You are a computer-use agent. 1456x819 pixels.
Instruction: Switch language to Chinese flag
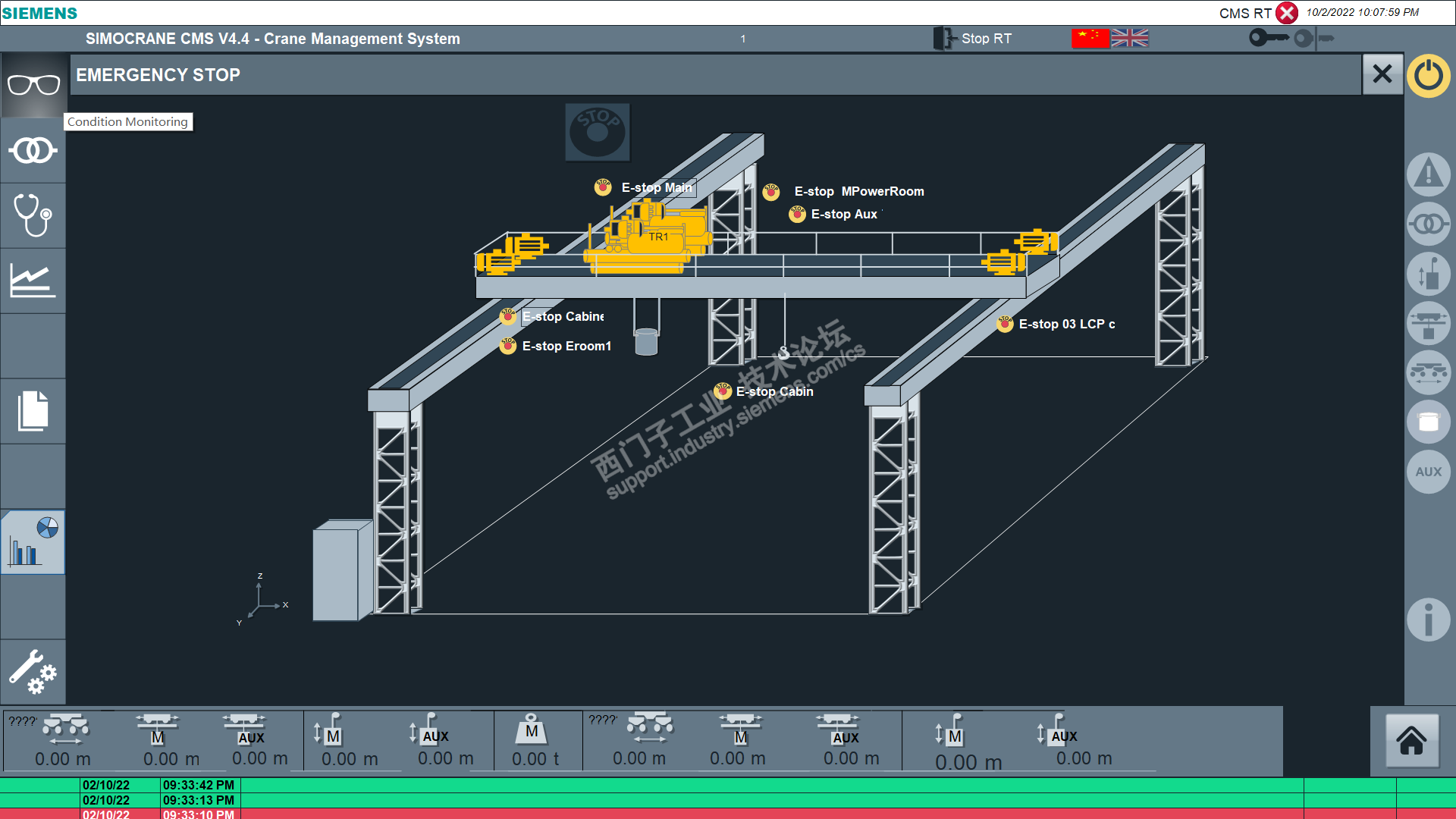(x=1090, y=38)
